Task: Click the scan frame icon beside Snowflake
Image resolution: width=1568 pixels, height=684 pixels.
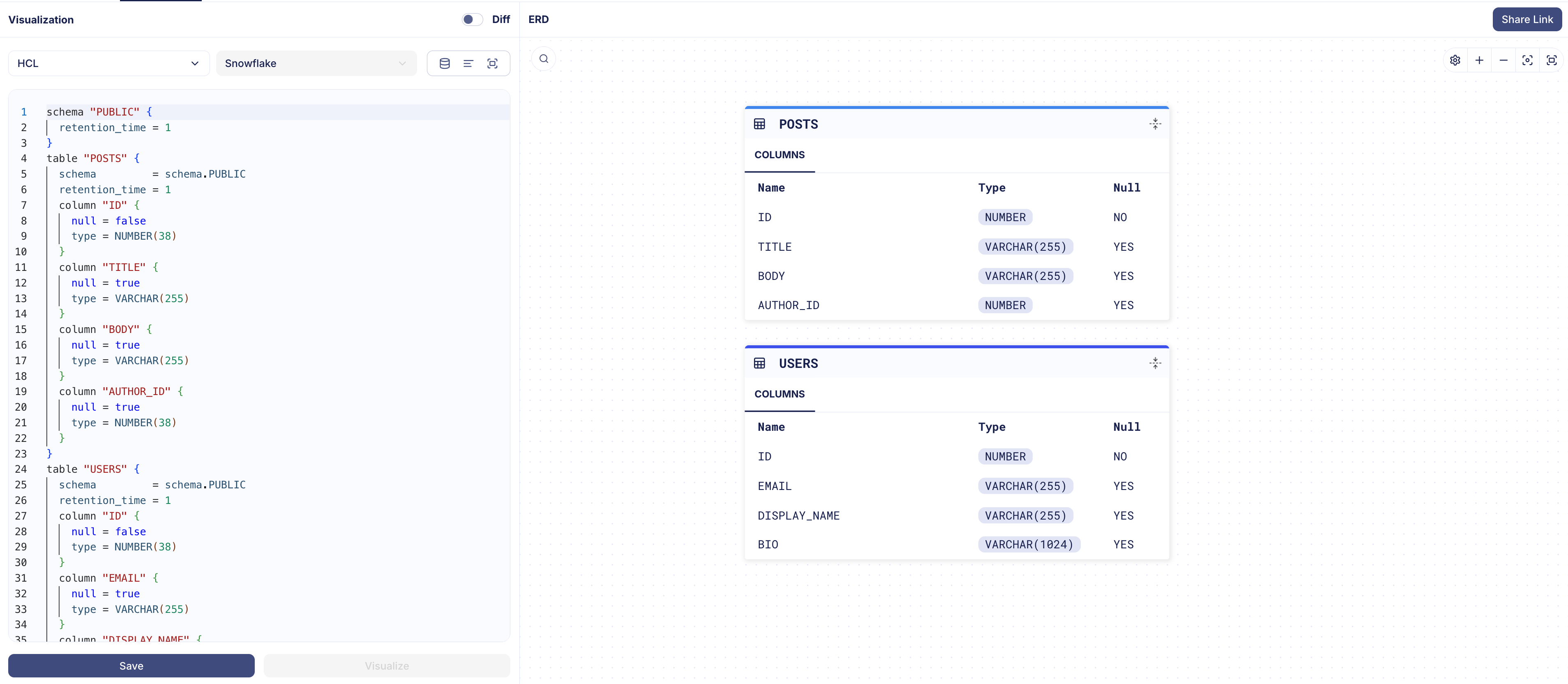Action: [492, 63]
